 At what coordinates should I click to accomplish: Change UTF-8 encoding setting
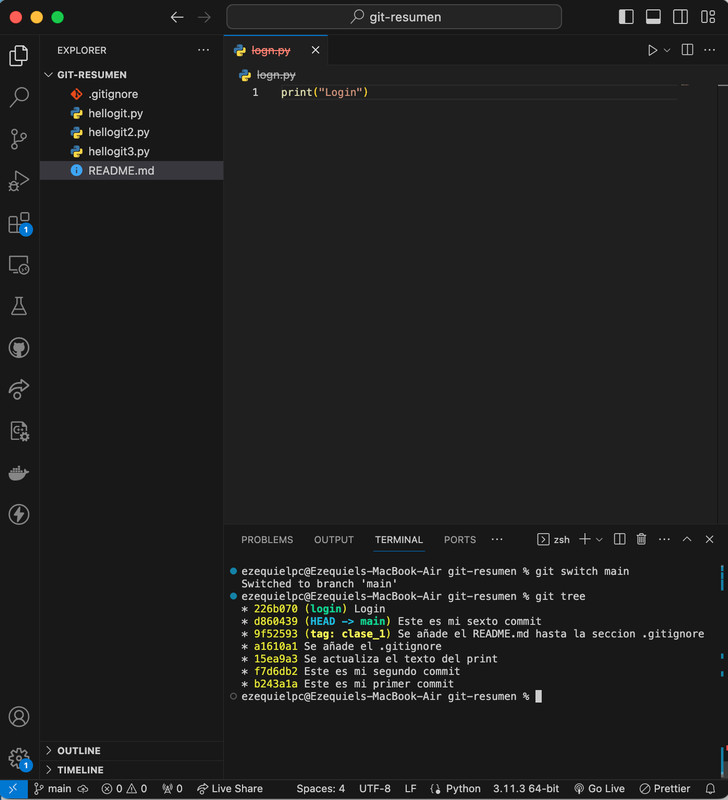point(374,789)
